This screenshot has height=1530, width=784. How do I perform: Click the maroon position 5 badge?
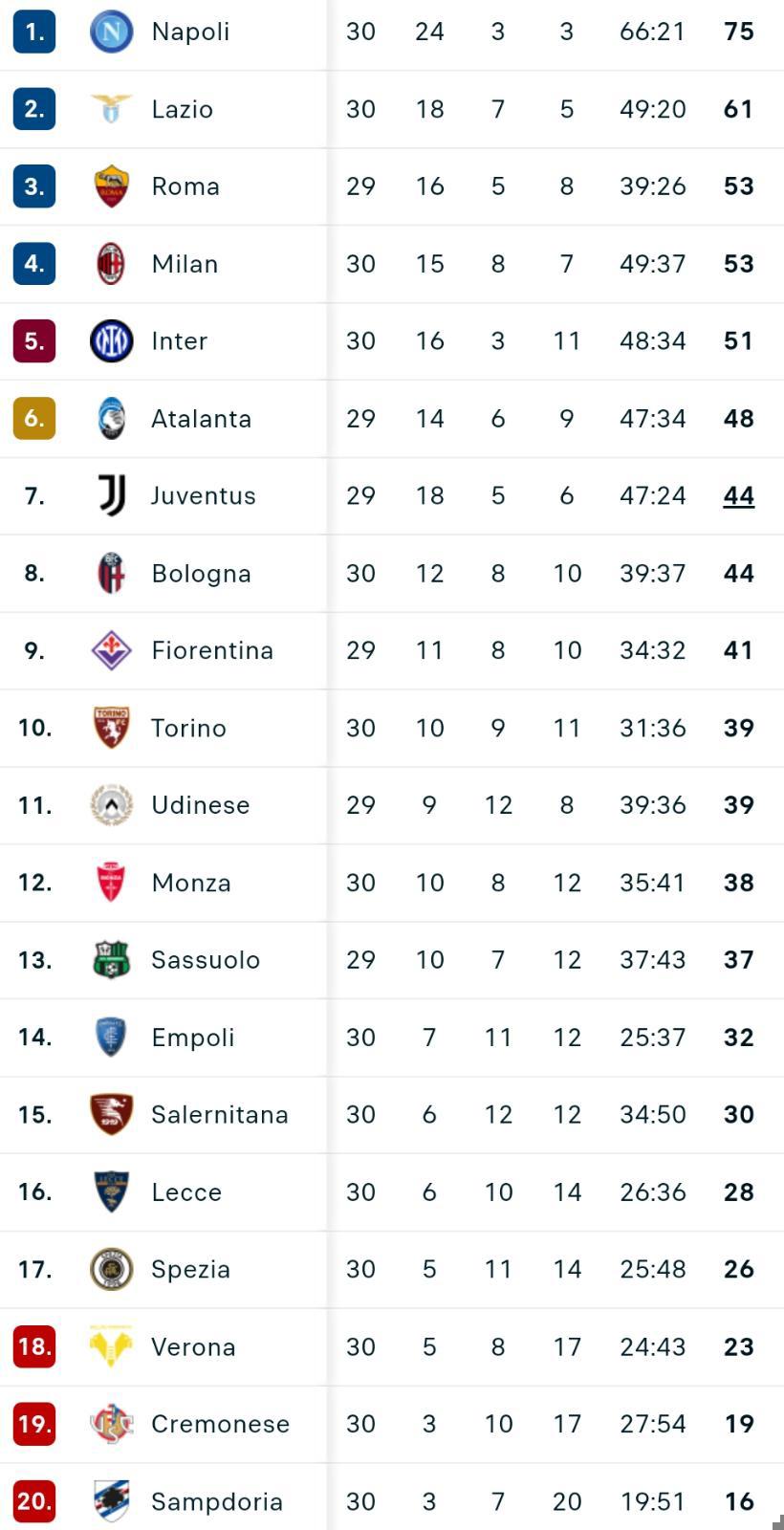point(34,341)
